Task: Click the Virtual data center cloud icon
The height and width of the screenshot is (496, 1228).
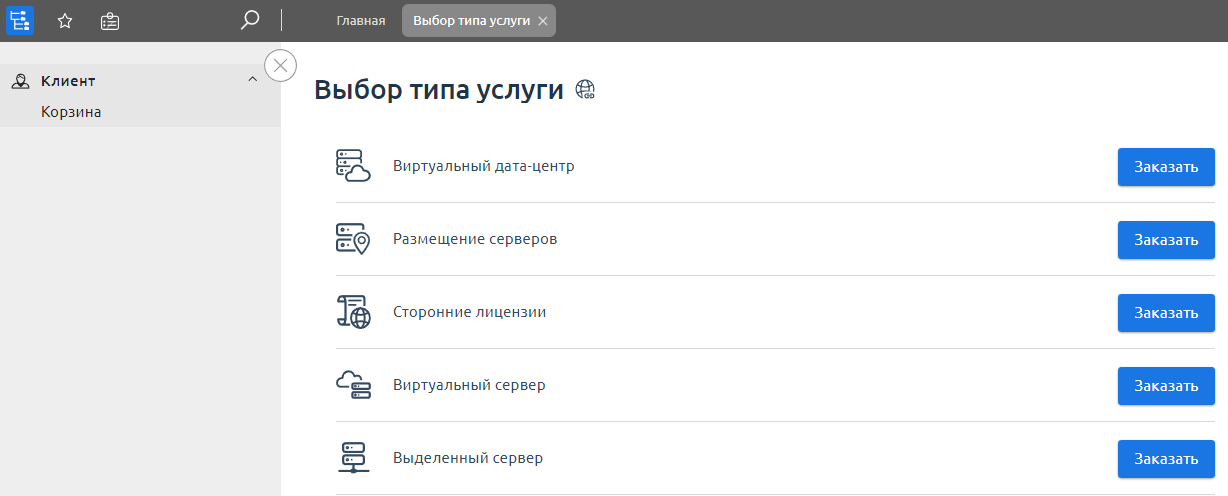Action: coord(353,166)
